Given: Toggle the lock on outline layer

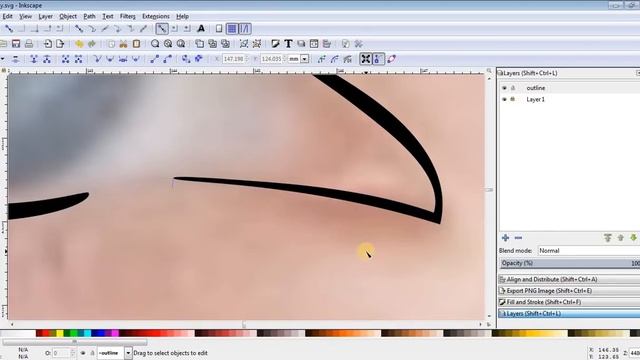Looking at the screenshot, I should 513,88.
